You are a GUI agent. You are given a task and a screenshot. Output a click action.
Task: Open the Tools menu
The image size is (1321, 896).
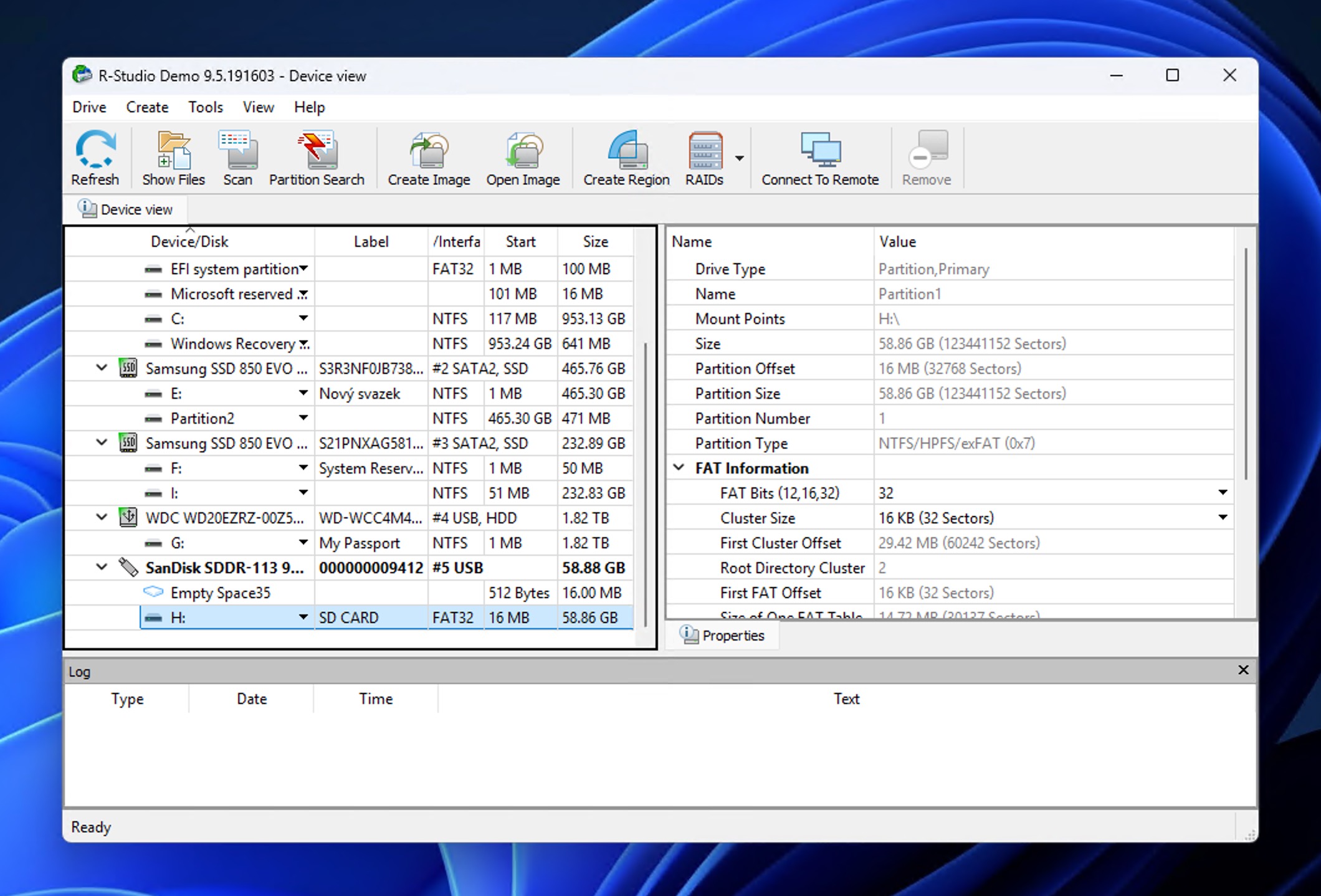tap(205, 107)
